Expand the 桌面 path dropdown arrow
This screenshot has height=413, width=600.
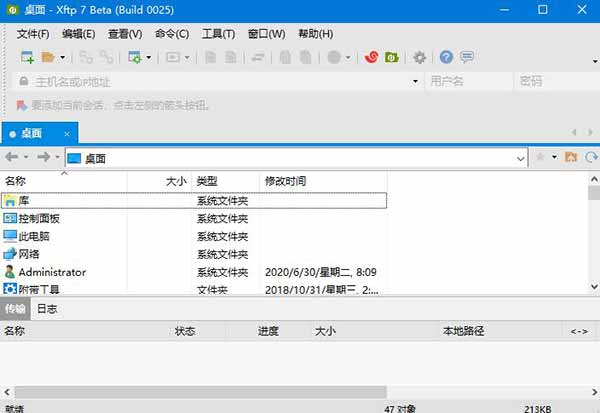(520, 158)
